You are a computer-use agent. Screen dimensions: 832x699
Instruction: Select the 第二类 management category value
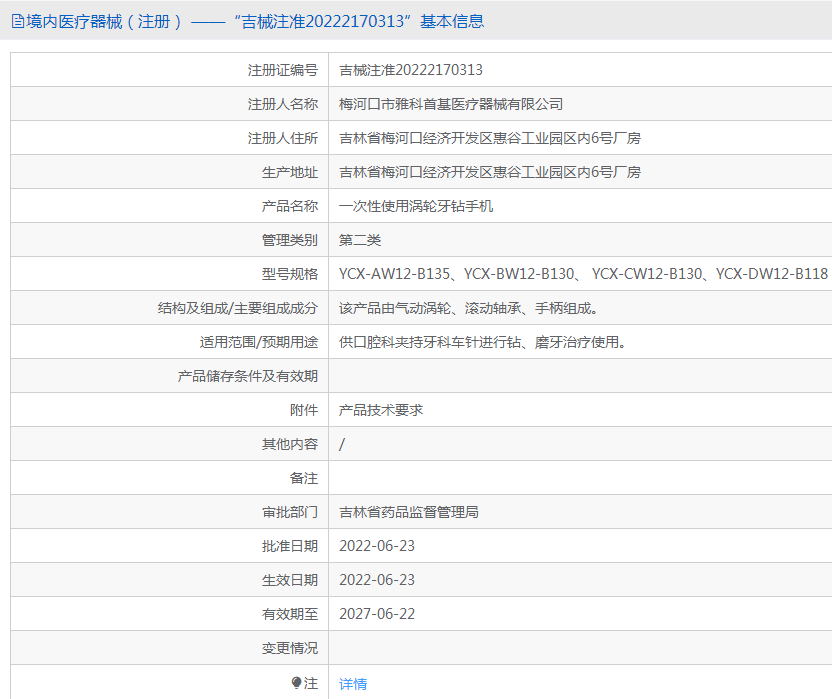(360, 240)
